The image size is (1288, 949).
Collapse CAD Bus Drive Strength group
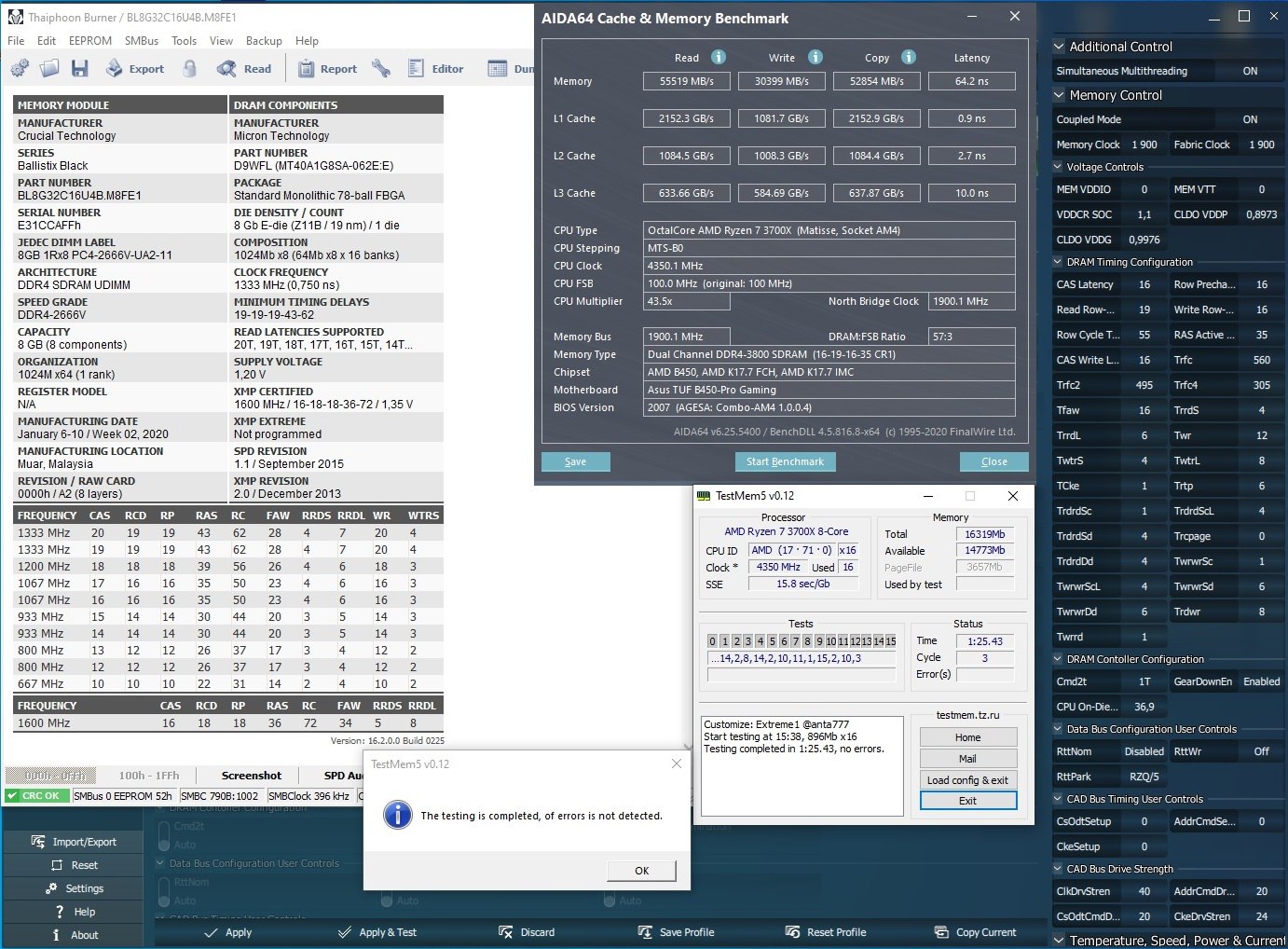pos(1058,869)
